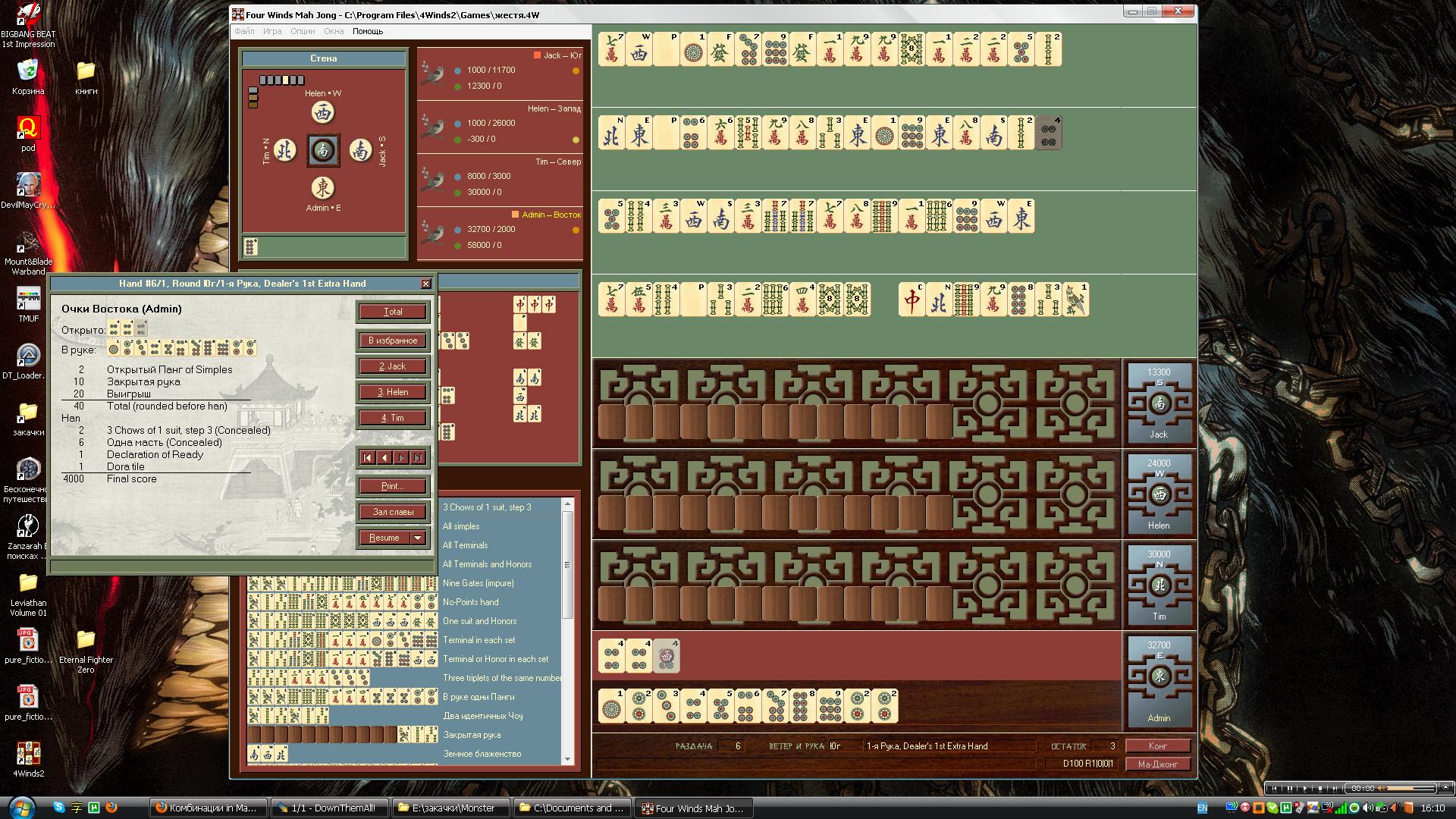The image size is (1456, 819).
Task: Click the combinations list scrollbar thumb
Action: [567, 564]
